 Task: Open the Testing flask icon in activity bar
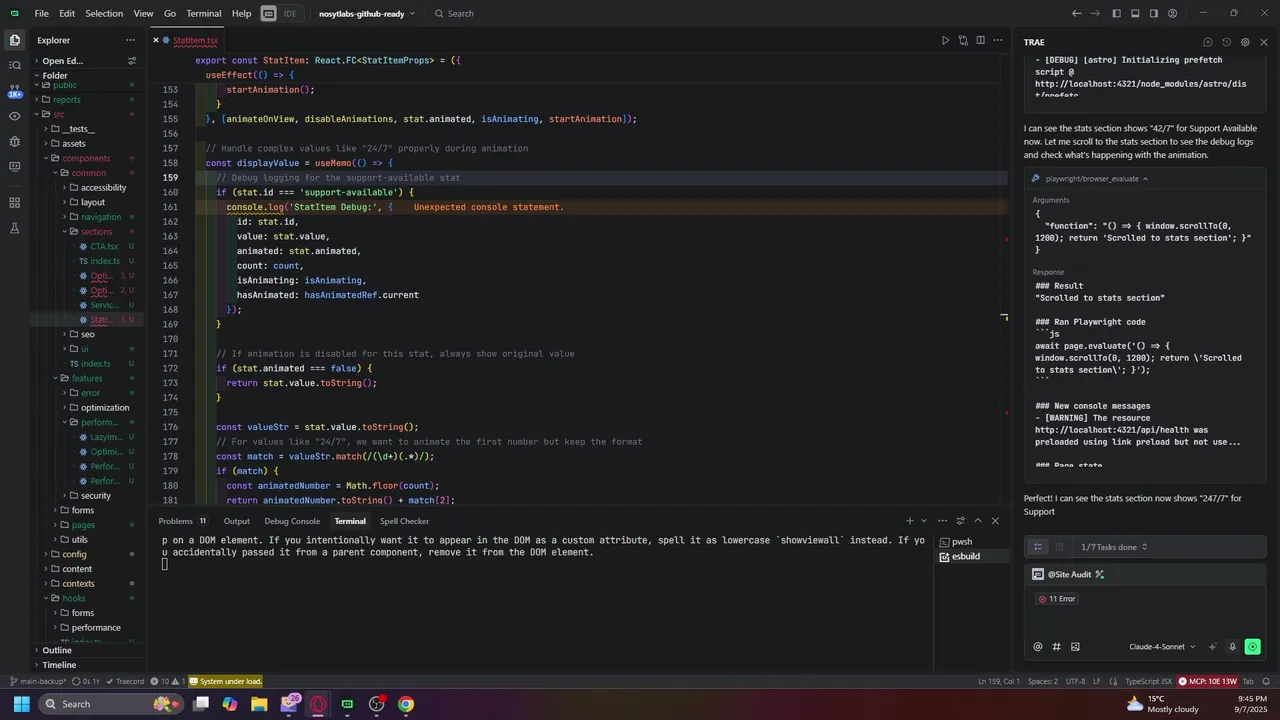coord(15,229)
